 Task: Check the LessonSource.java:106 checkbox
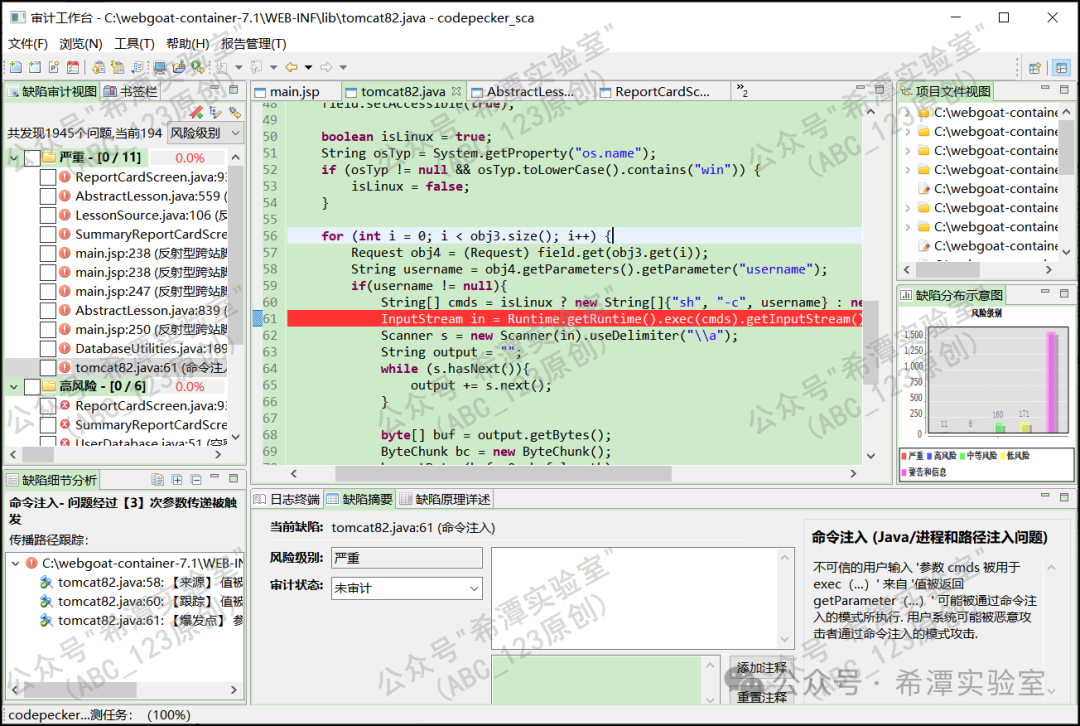(48, 216)
